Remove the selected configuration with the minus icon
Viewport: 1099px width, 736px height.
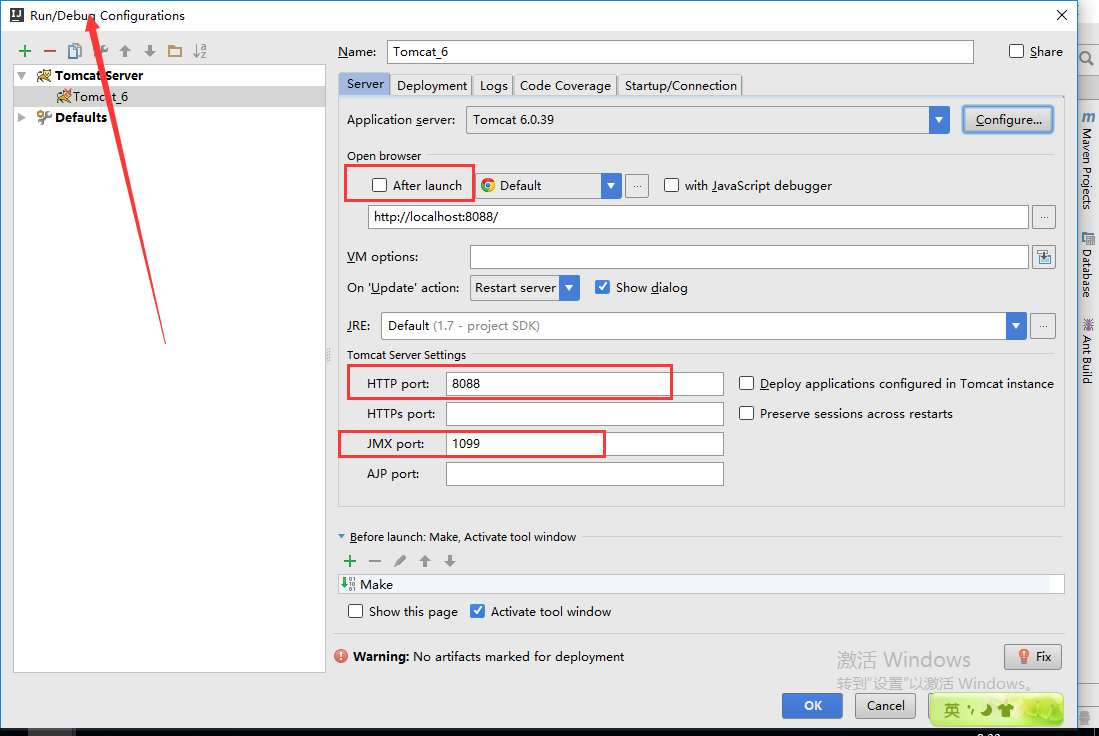[50, 51]
